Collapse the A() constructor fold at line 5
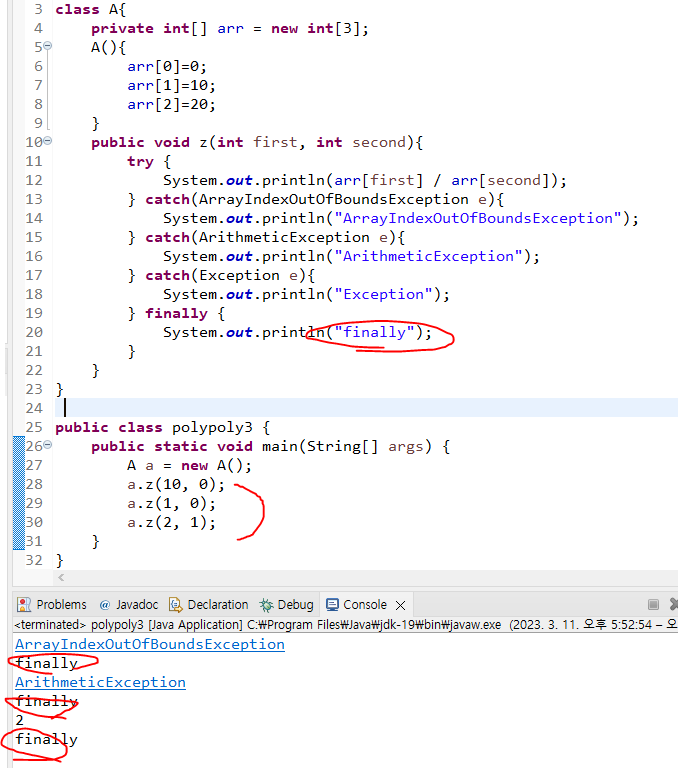Image resolution: width=678 pixels, height=768 pixels. 48,46
